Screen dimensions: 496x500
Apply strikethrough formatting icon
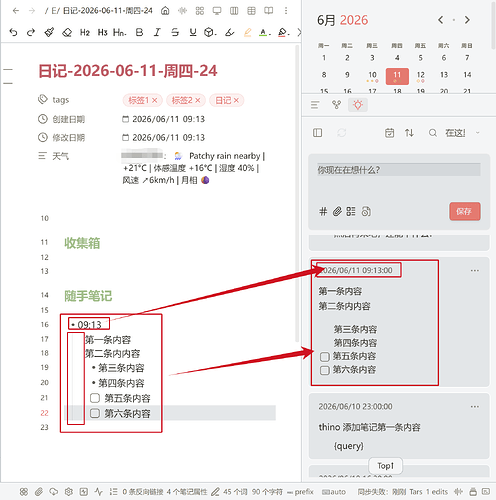tap(175, 32)
